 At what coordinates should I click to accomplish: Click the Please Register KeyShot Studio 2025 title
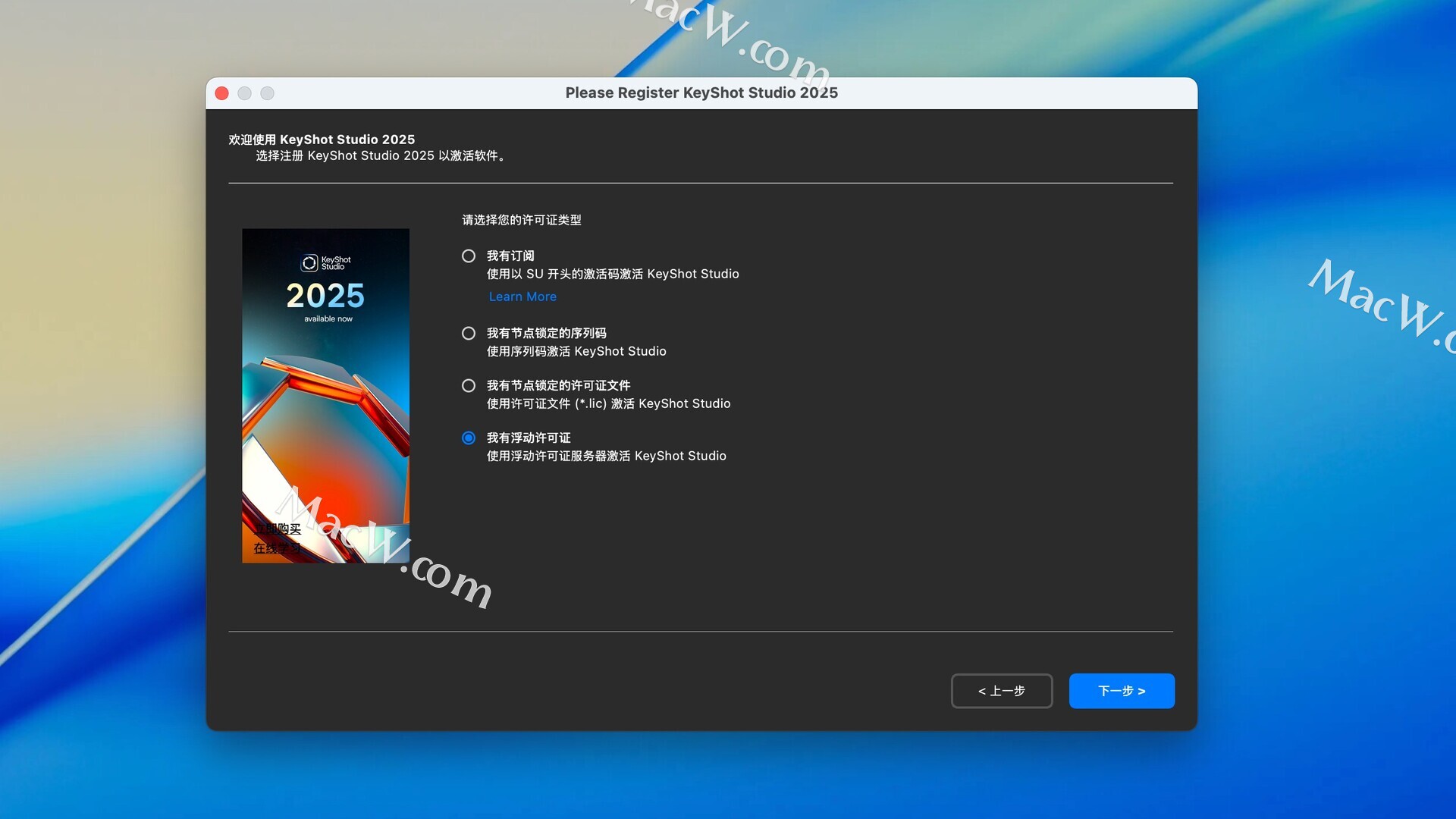[x=701, y=93]
